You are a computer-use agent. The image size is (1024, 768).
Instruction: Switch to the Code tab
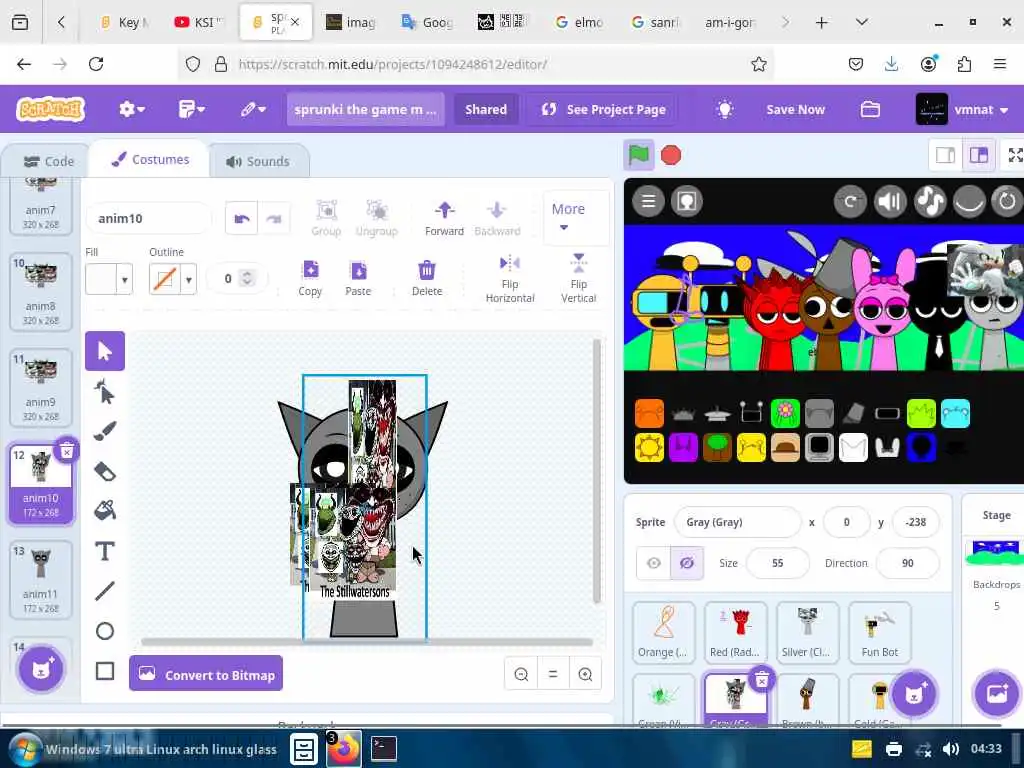click(48, 161)
